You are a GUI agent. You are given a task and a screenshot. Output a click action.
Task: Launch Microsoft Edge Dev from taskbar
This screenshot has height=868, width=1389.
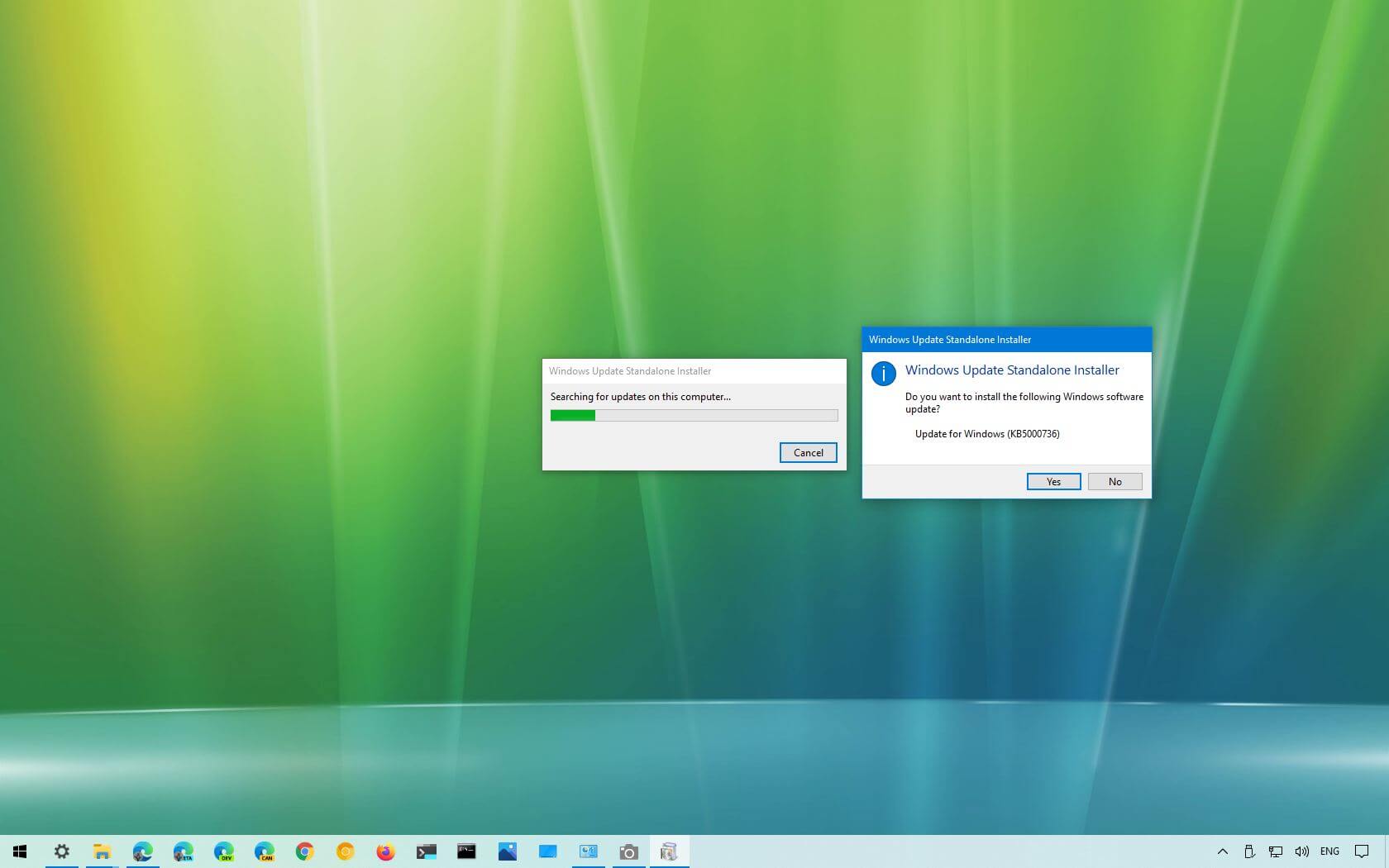[223, 851]
